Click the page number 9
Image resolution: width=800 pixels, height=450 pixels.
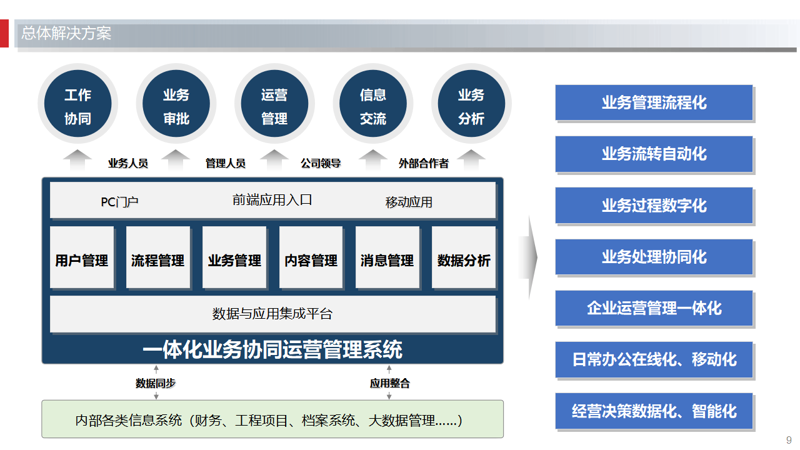pyautogui.click(x=789, y=440)
